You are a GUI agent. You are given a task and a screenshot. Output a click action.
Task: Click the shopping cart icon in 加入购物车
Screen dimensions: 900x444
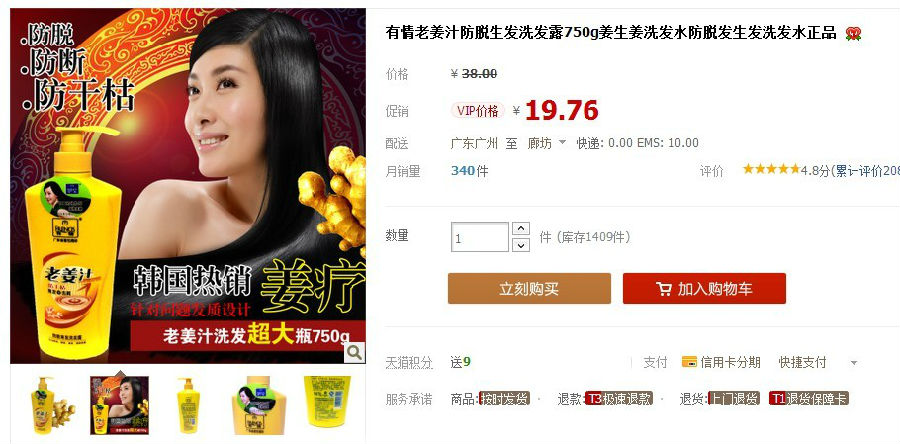coord(664,289)
